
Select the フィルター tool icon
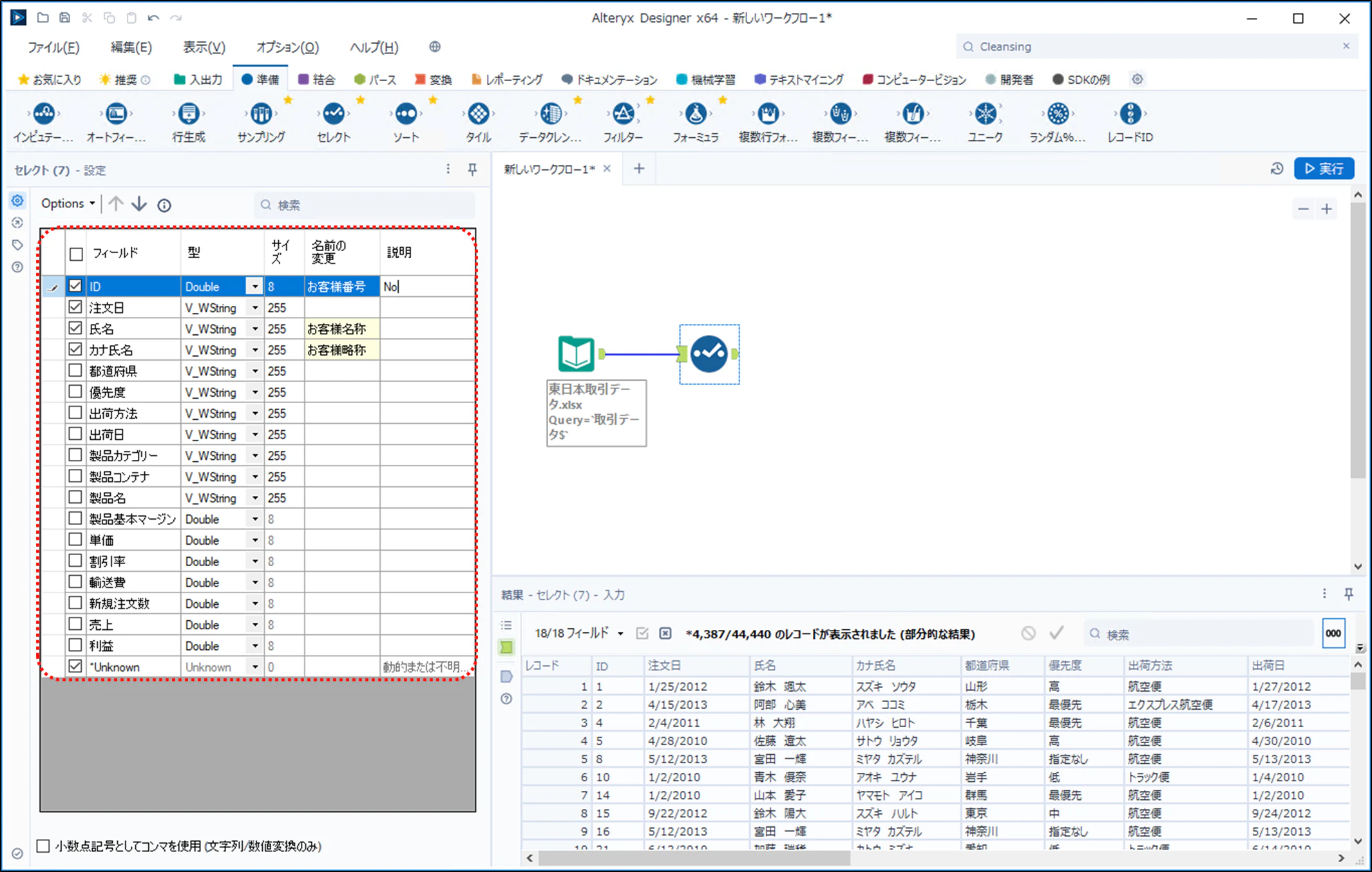tap(623, 114)
